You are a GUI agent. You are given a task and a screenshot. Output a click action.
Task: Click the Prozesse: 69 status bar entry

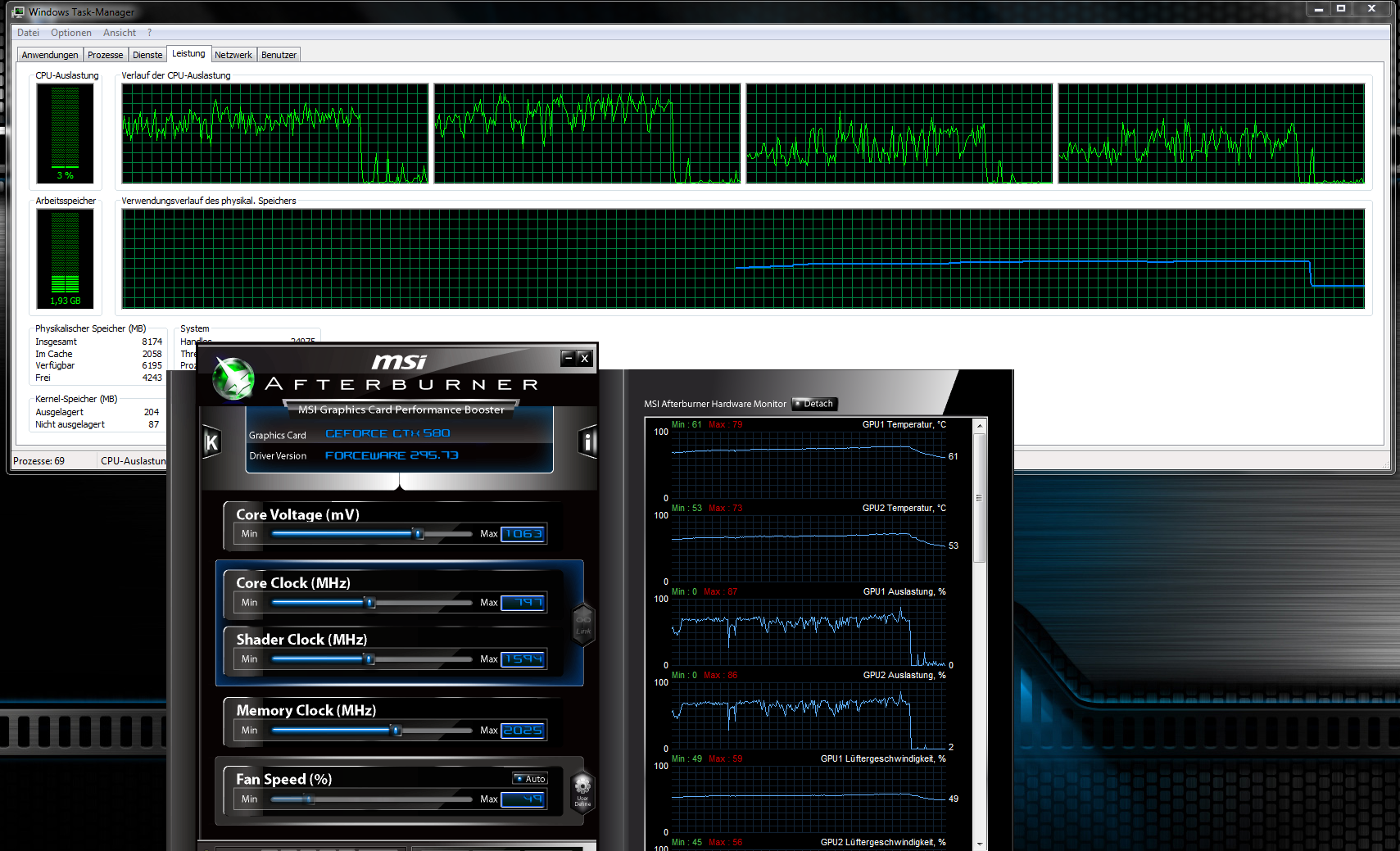click(x=39, y=461)
